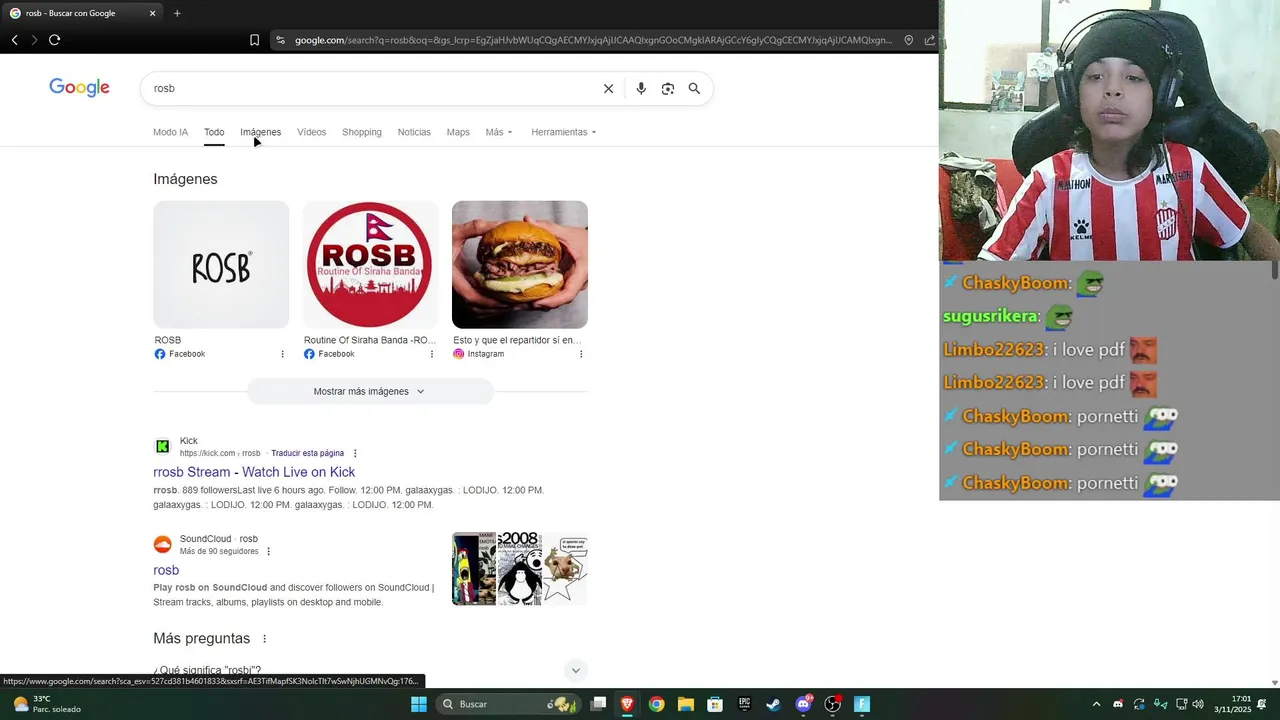Open the Noticias tab

point(414,132)
